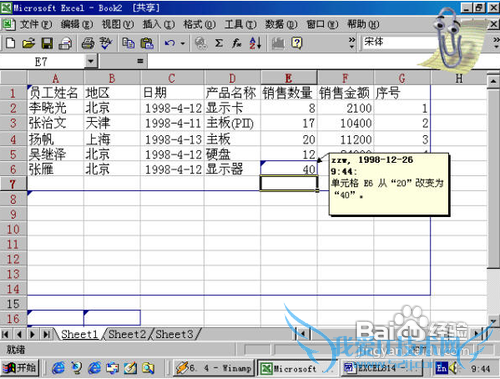The image size is (500, 379).
Task: Select row header 7
Action: pyautogui.click(x=13, y=184)
